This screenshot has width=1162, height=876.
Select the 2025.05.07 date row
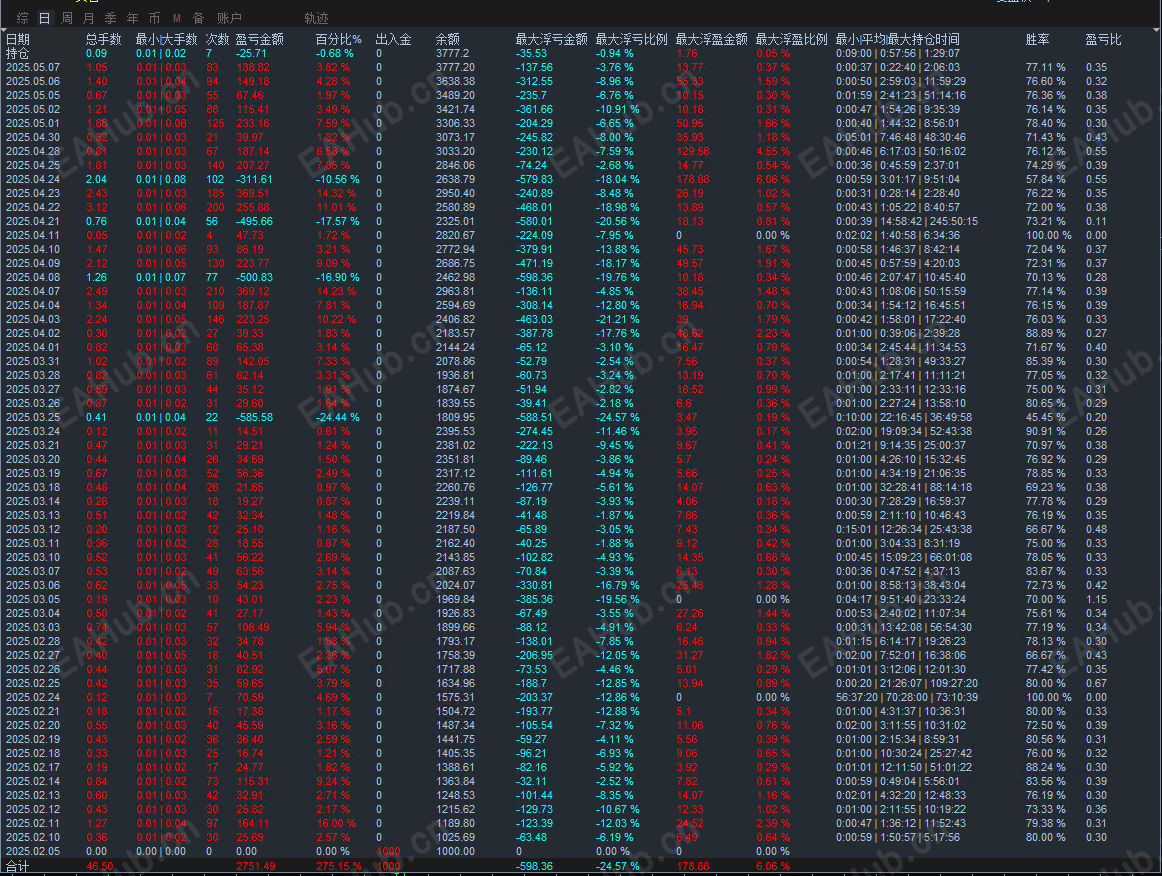click(x=581, y=67)
